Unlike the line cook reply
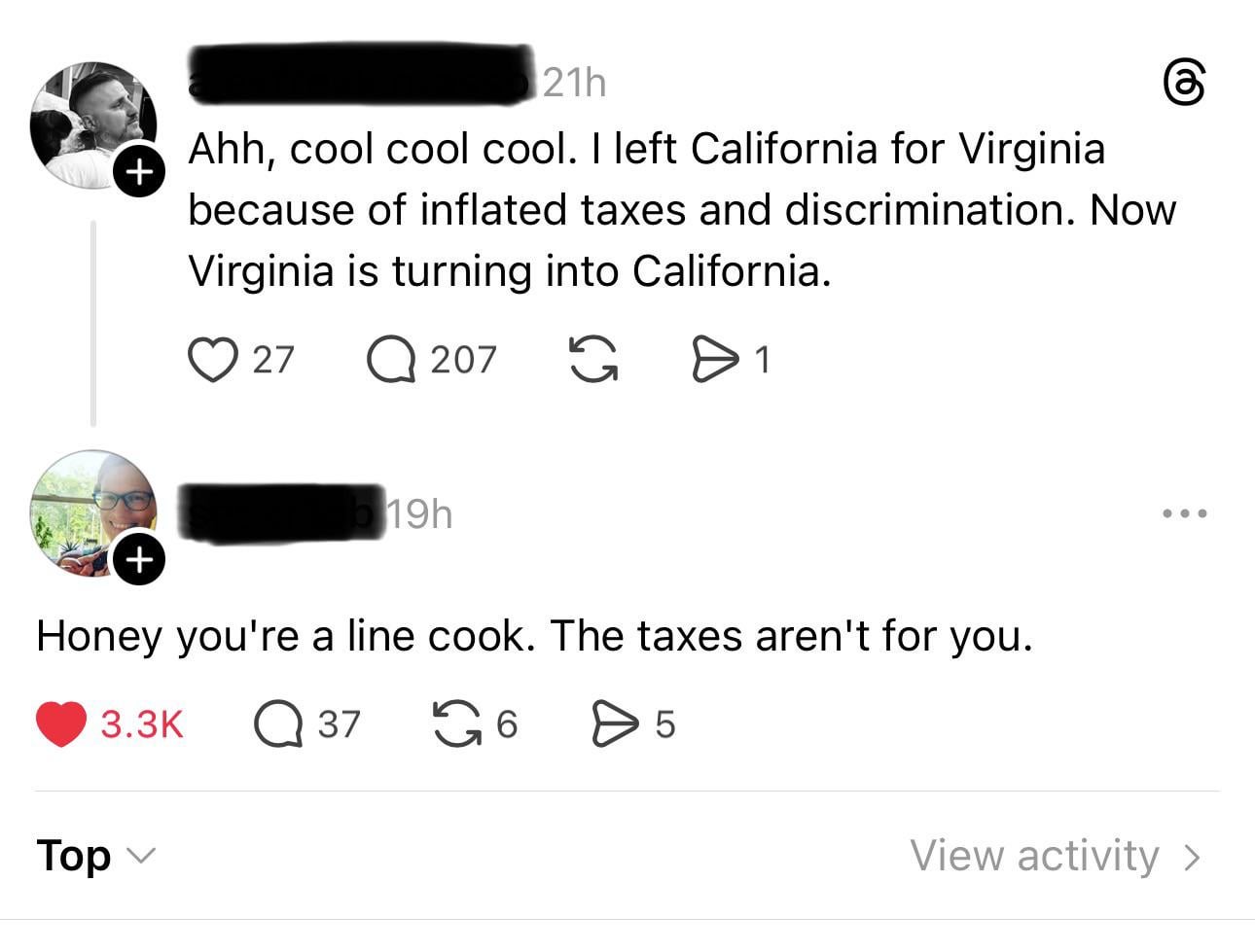The image size is (1255, 952). pyautogui.click(x=60, y=724)
